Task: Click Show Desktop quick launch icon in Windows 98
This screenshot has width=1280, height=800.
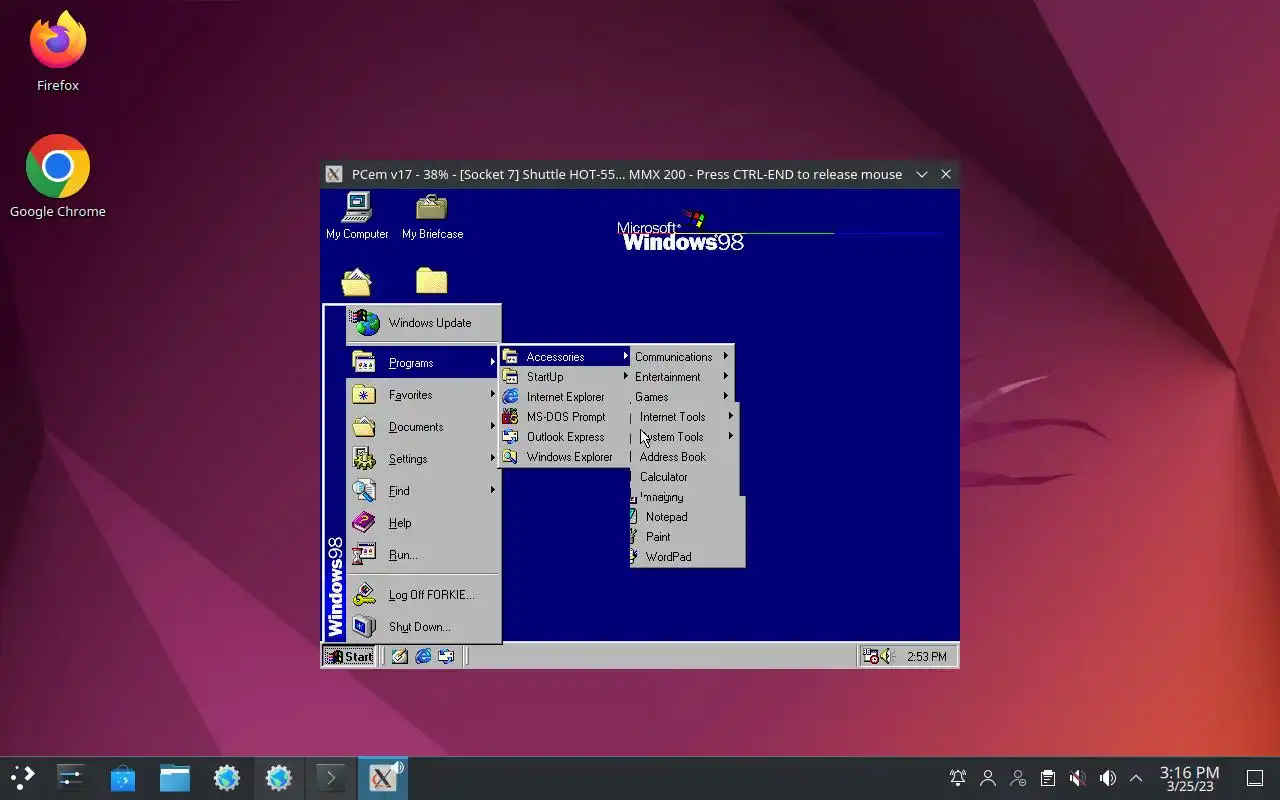Action: tap(400, 656)
